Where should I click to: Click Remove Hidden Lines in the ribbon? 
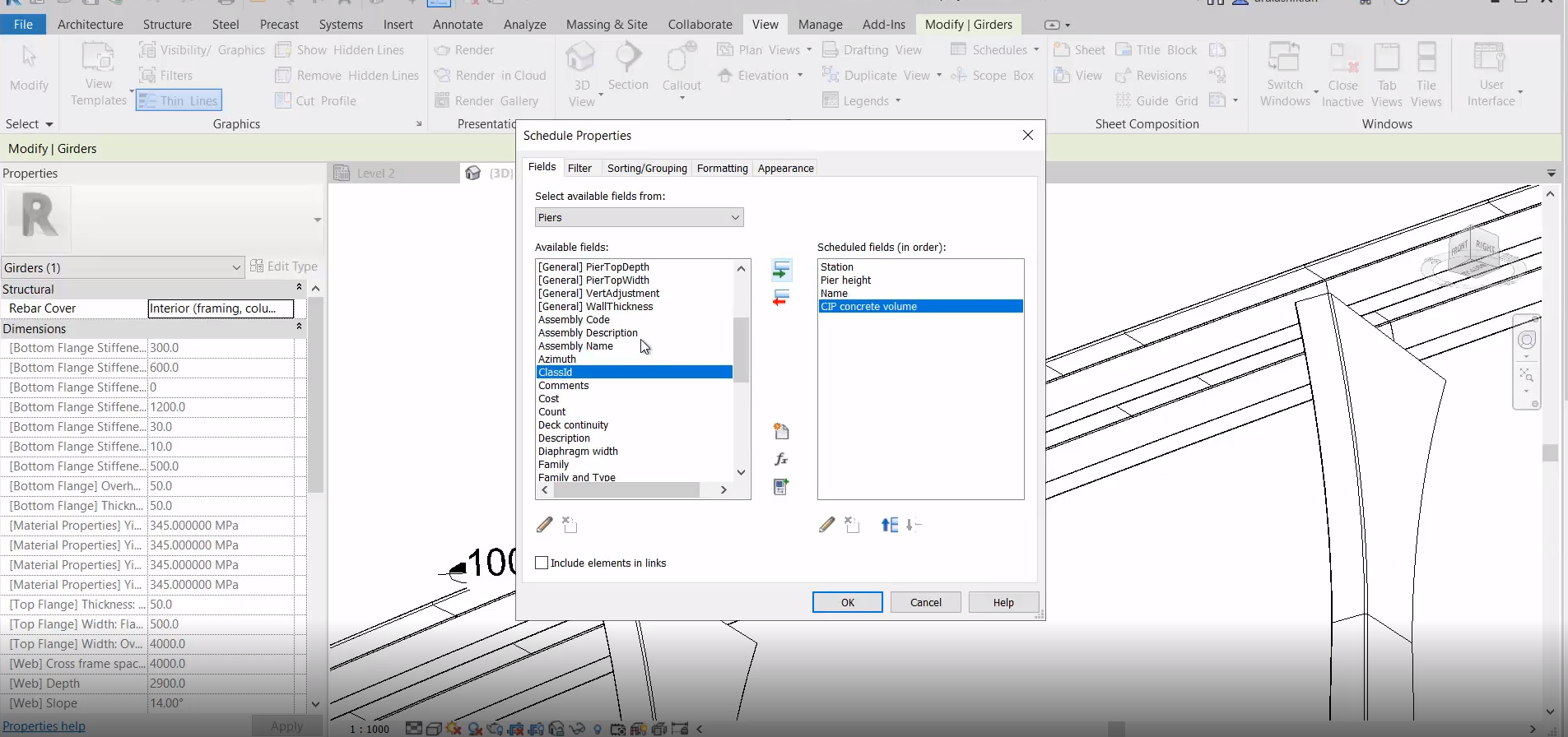coord(347,76)
